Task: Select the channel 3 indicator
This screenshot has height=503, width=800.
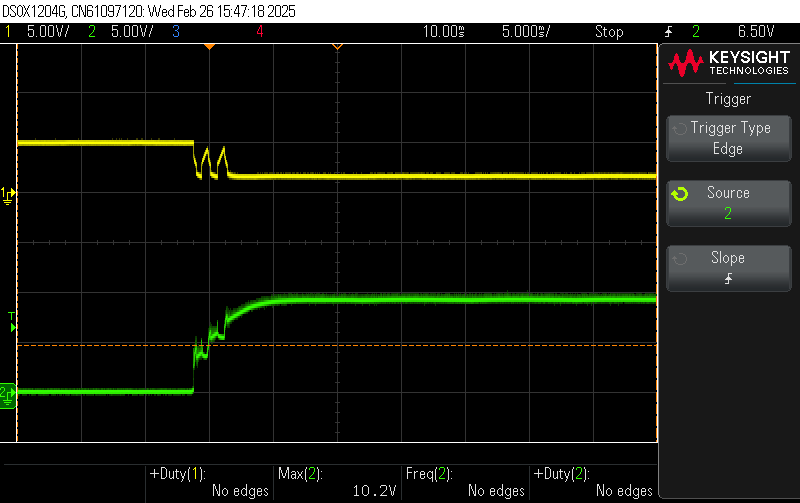Action: 176,32
